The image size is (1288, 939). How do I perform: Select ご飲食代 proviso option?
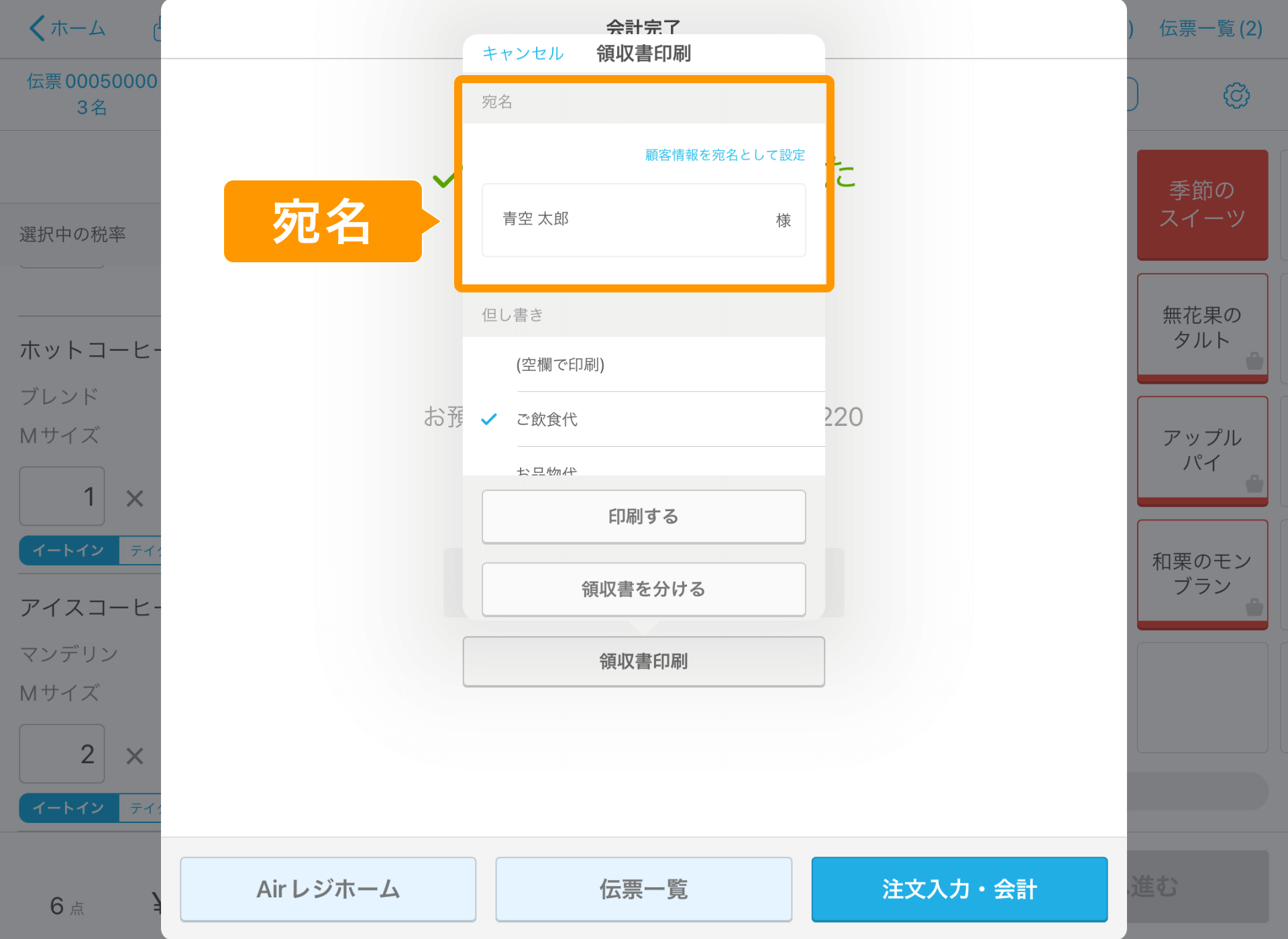click(644, 419)
